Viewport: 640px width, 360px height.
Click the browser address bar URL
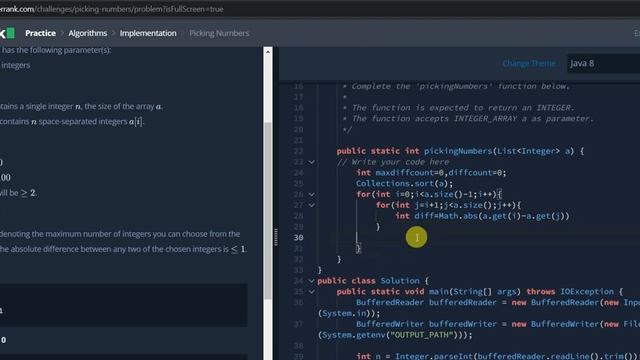tap(112, 9)
